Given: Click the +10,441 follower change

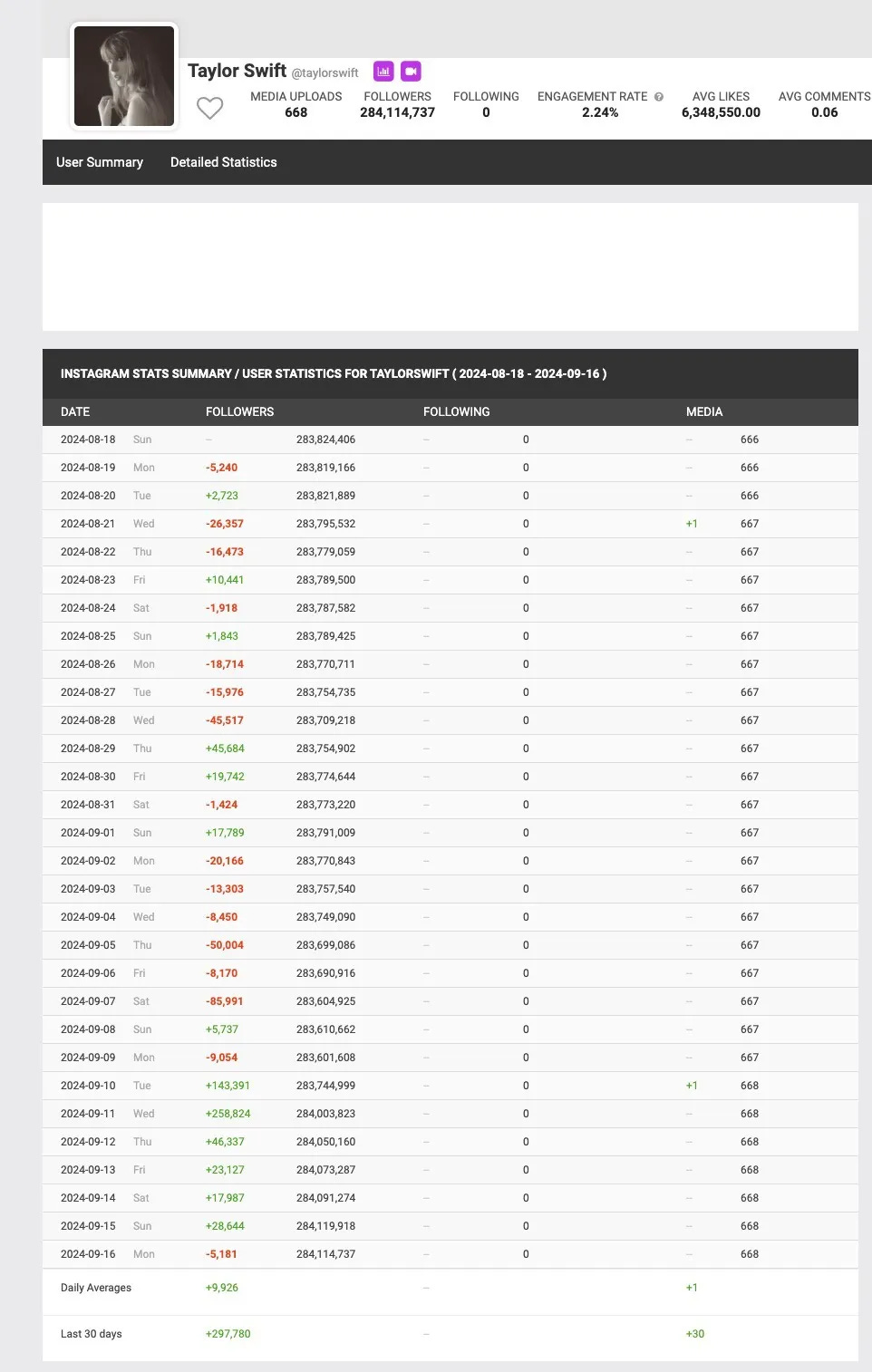Looking at the screenshot, I should click(225, 580).
